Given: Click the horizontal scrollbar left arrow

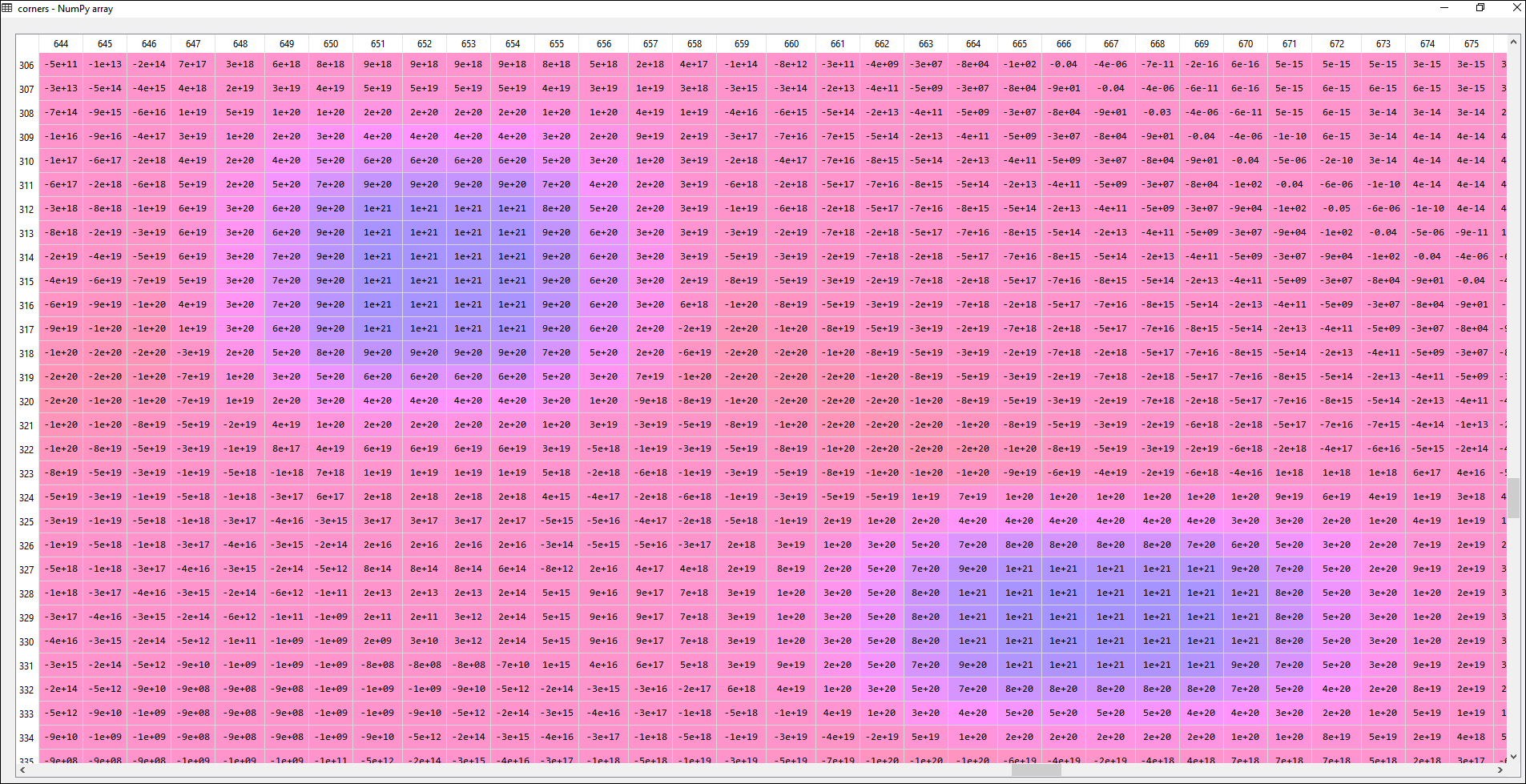Looking at the screenshot, I should (22, 770).
